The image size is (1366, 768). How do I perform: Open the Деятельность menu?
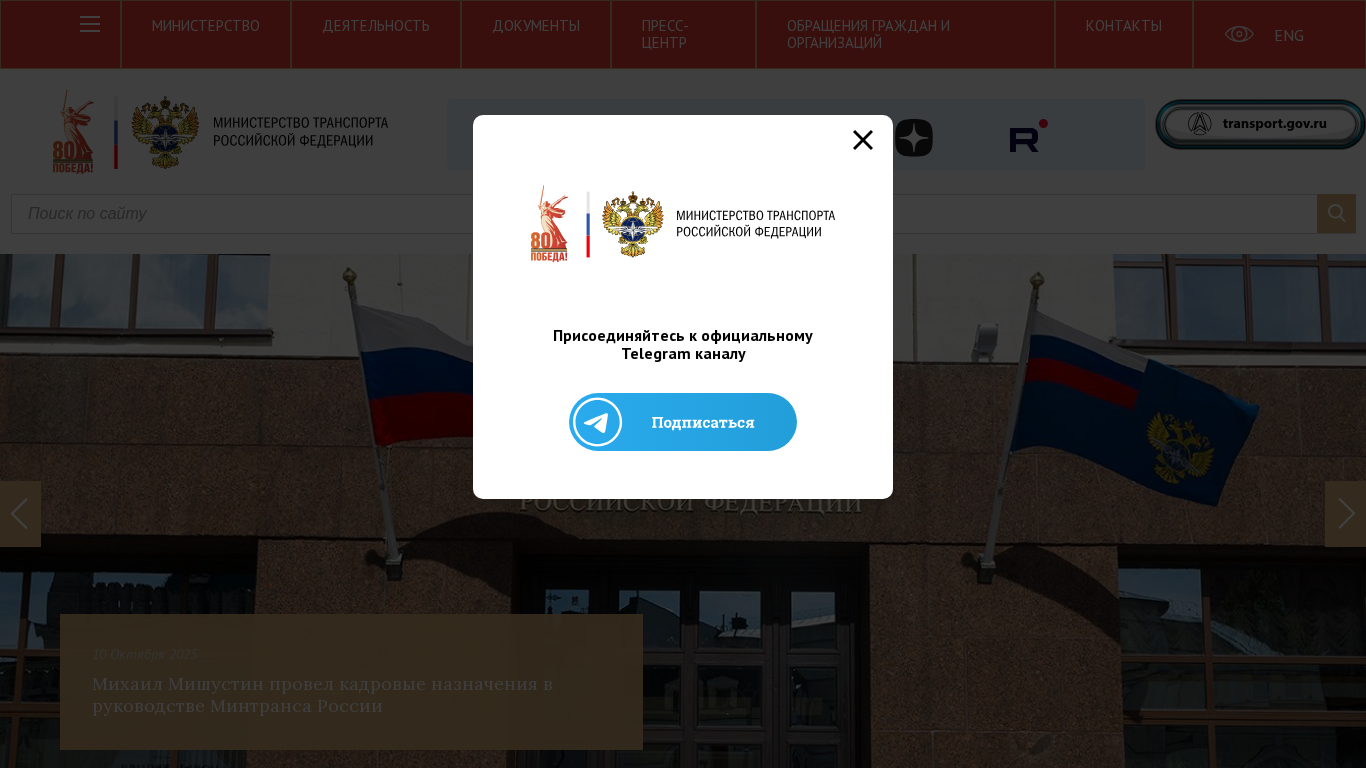coord(376,26)
